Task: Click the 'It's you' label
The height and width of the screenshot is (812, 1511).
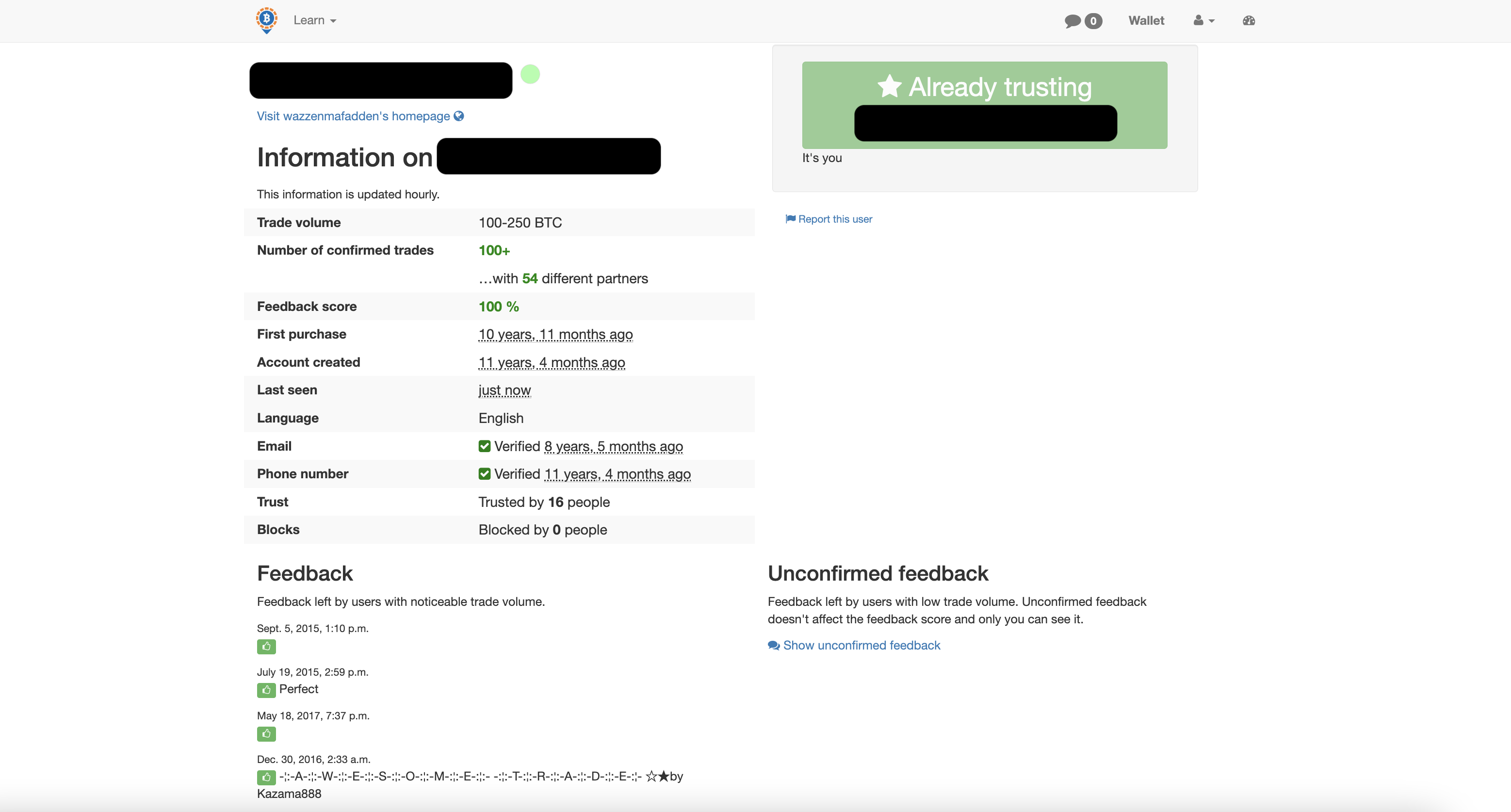Action: (x=822, y=158)
